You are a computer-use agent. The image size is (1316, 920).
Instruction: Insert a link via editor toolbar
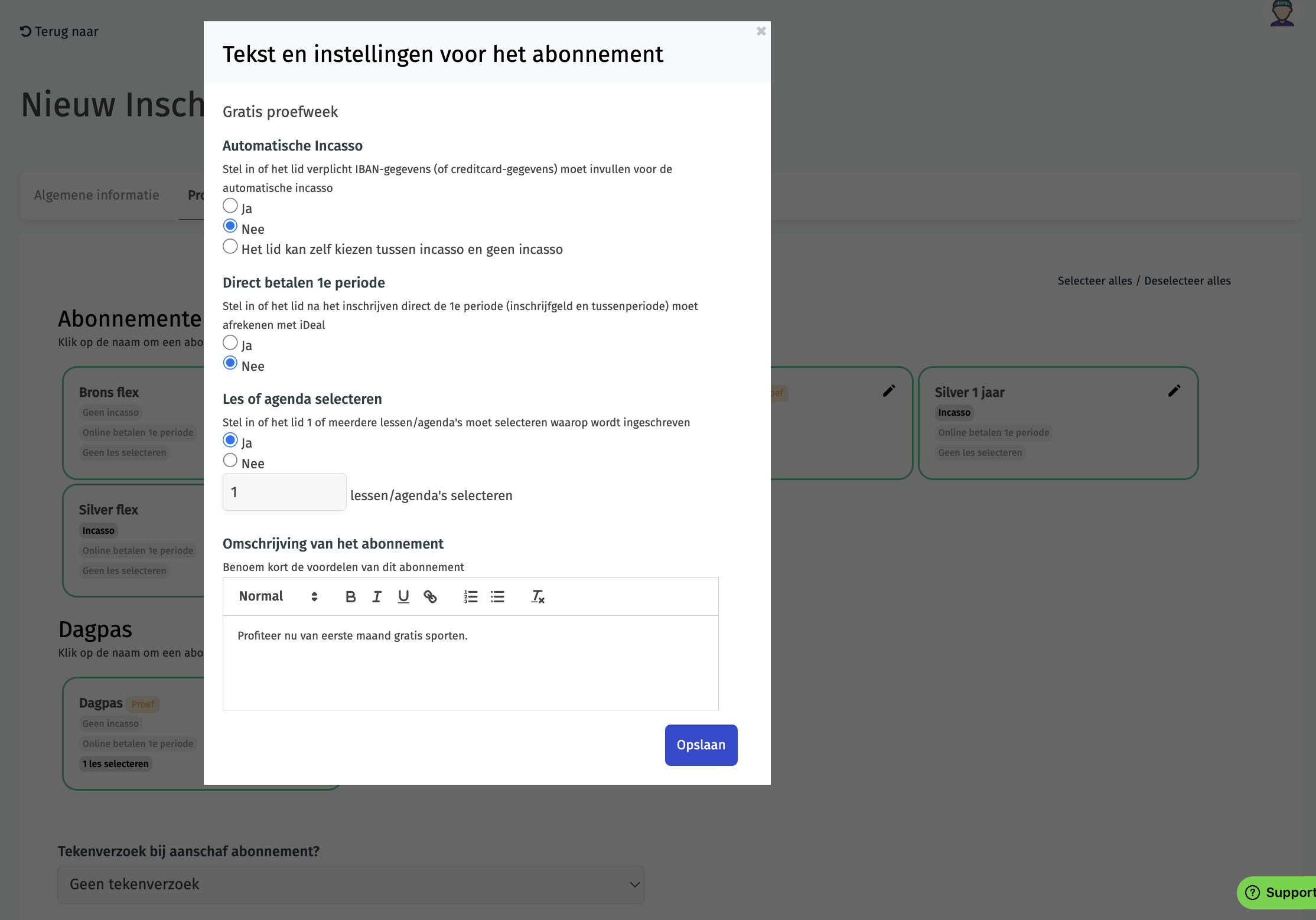[x=430, y=596]
